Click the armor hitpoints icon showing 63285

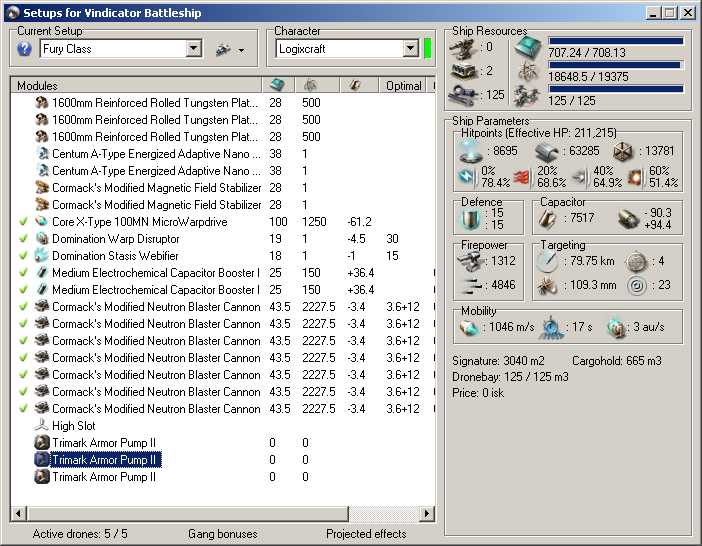[547, 151]
